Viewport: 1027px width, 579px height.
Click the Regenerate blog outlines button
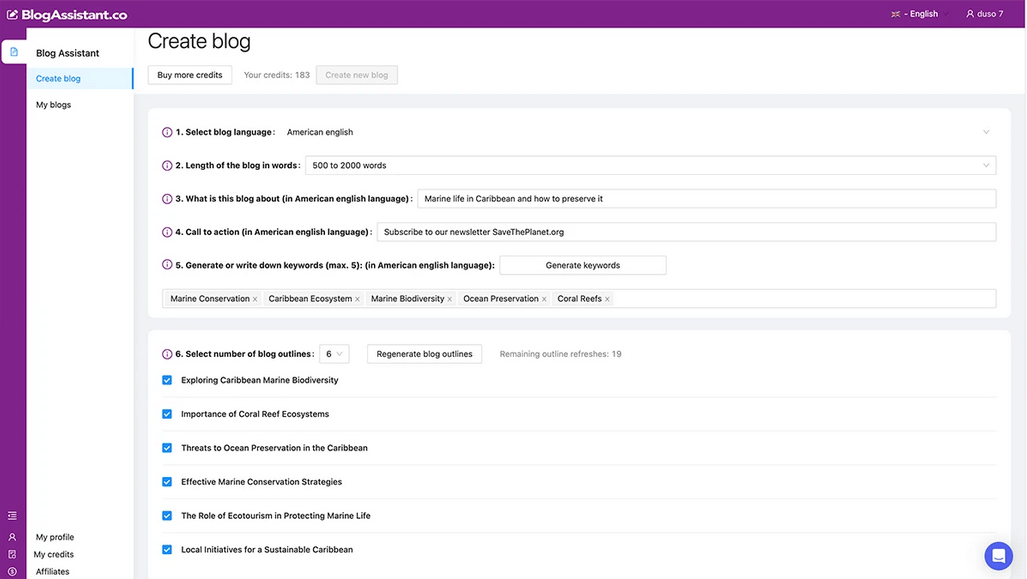click(x=425, y=354)
